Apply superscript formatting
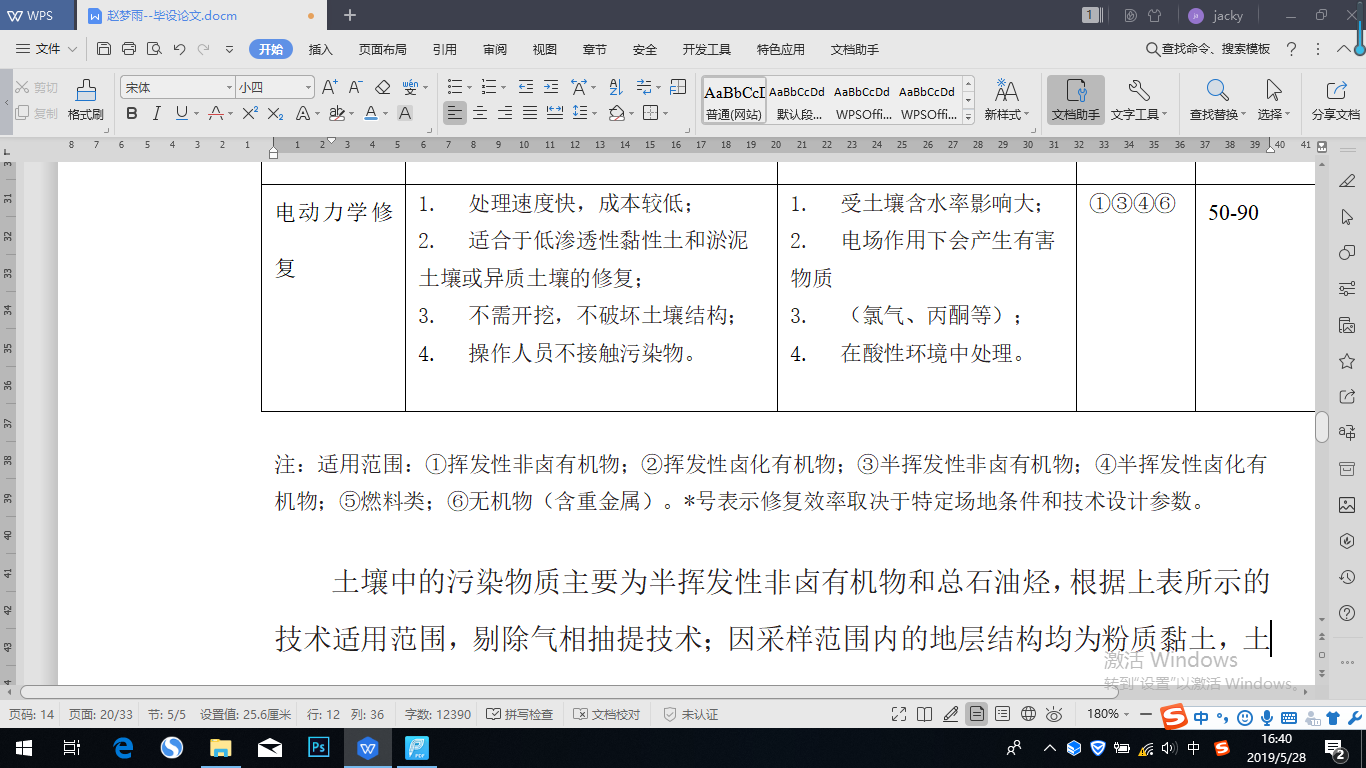This screenshot has height=768, width=1366. (x=251, y=113)
